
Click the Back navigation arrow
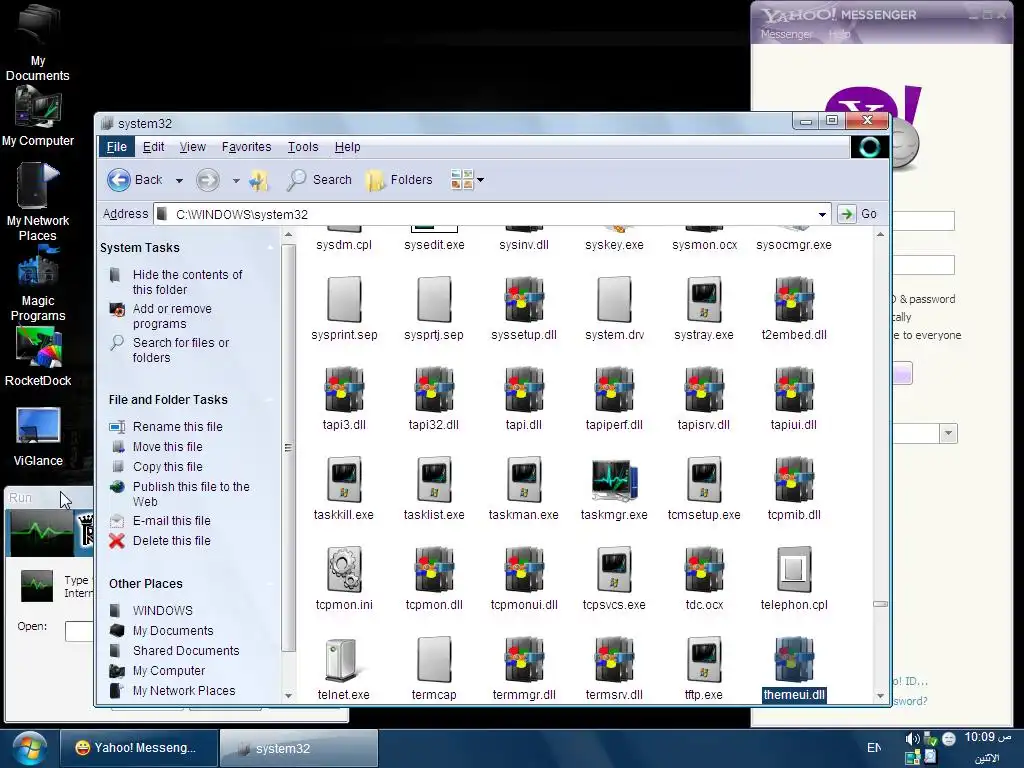pos(119,180)
